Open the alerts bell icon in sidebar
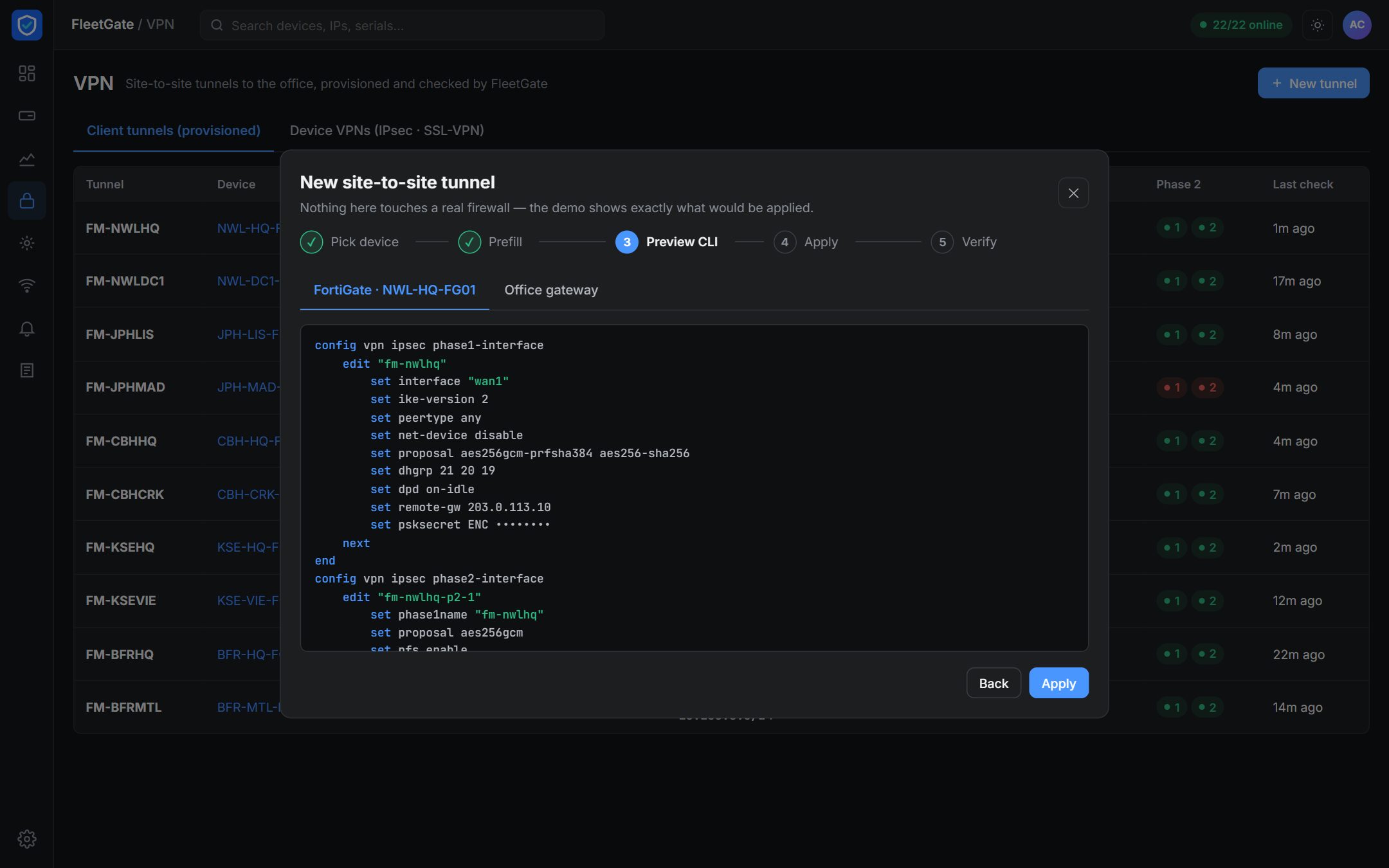This screenshot has height=868, width=1389. (27, 329)
